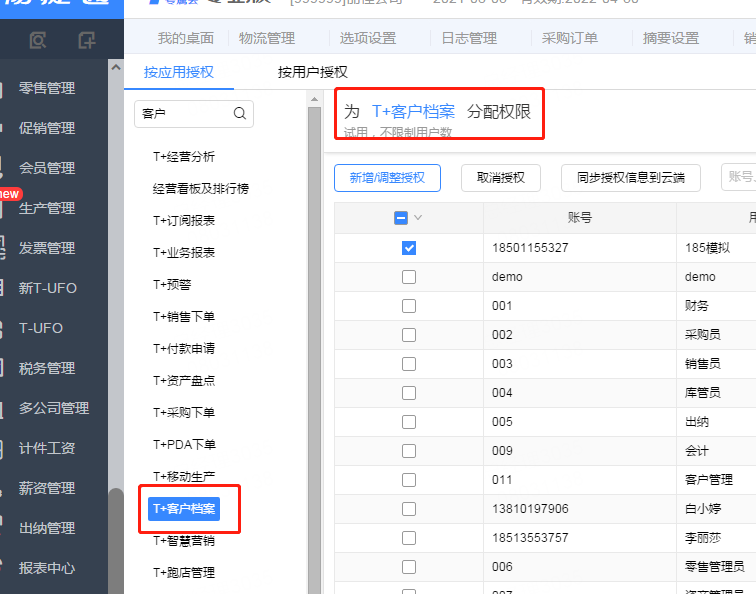This screenshot has height=594, width=756.
Task: Click the 账号 search field beside the sync button
Action: click(739, 177)
